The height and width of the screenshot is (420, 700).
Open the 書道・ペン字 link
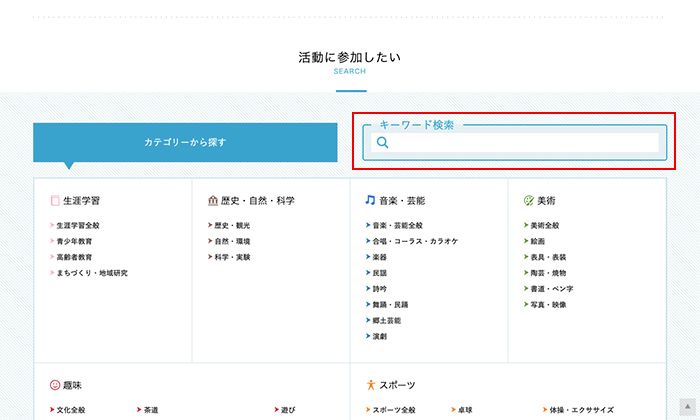552,289
